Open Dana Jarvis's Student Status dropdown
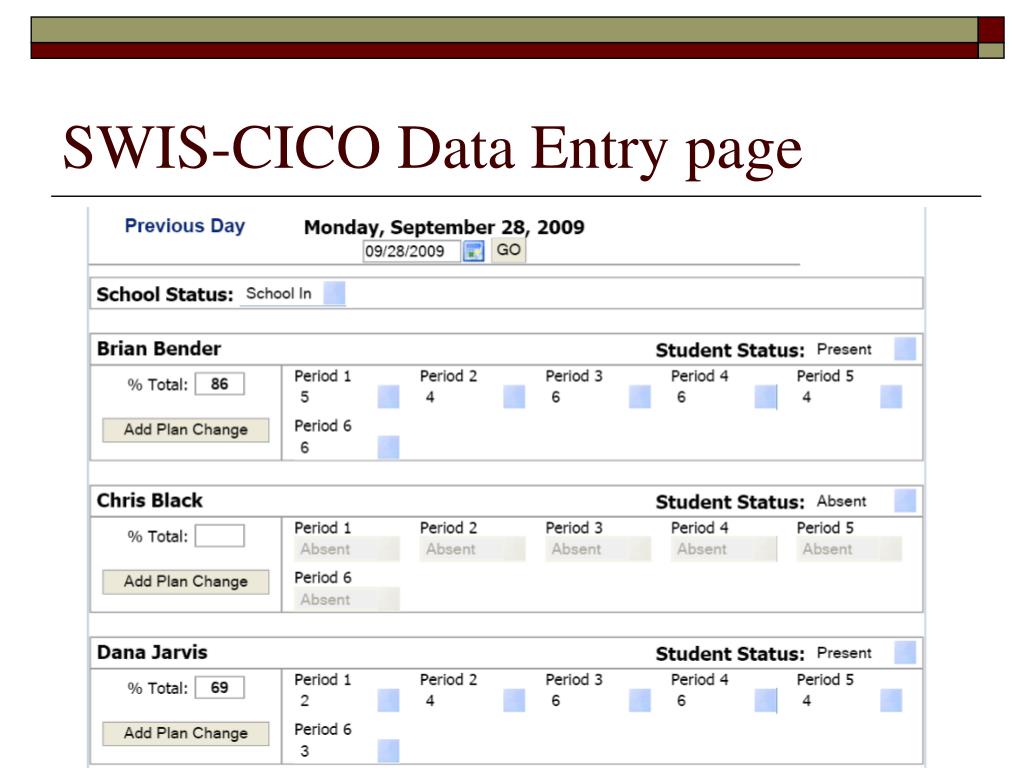The image size is (1024, 768). click(x=904, y=652)
